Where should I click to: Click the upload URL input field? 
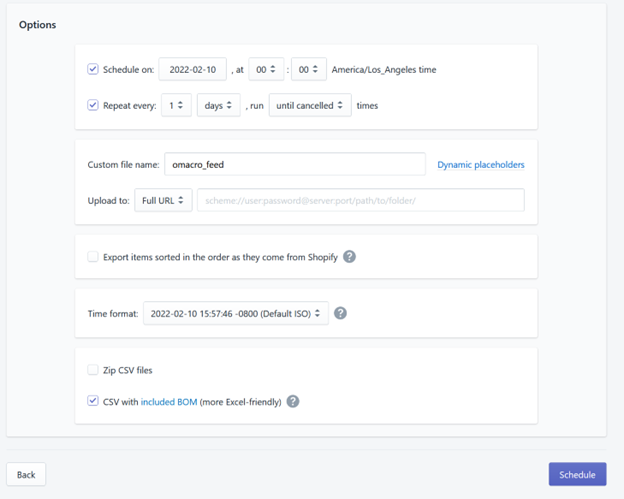point(361,200)
